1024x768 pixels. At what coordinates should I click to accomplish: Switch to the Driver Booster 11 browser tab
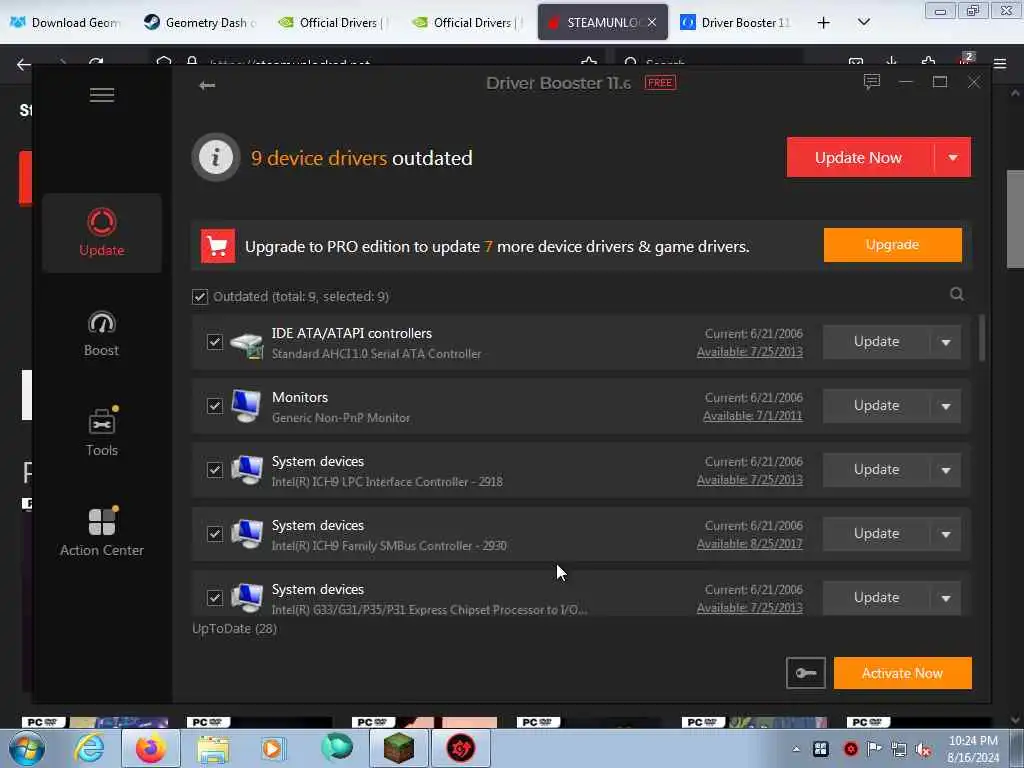click(x=737, y=22)
